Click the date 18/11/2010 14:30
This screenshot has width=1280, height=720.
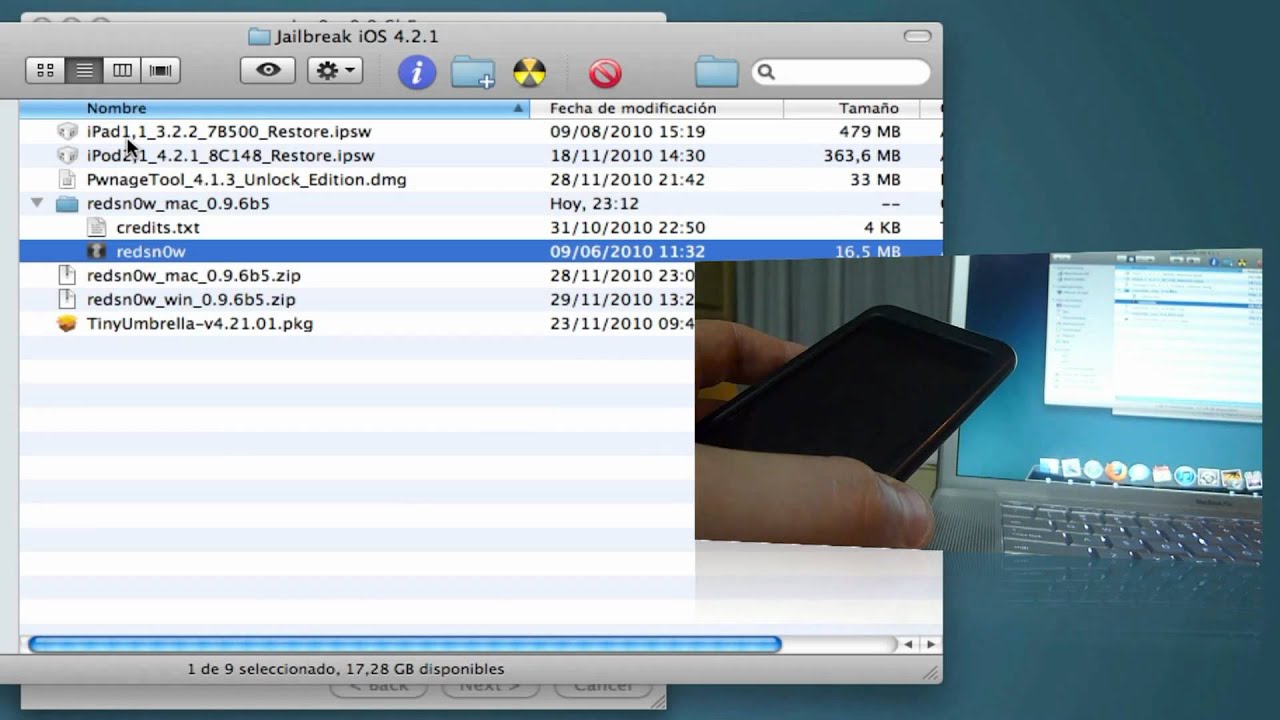click(x=627, y=155)
